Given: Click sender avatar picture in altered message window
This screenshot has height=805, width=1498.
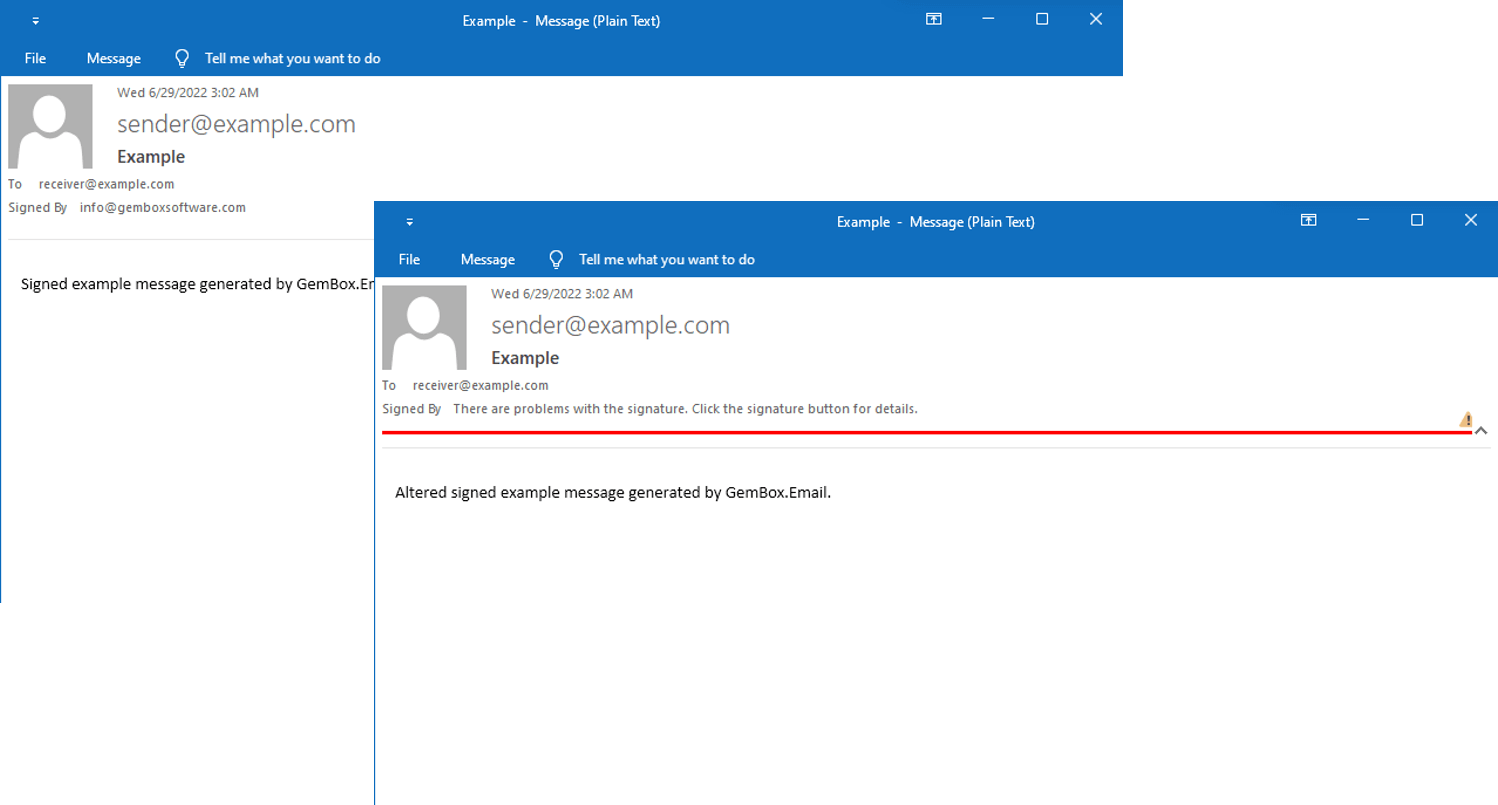Looking at the screenshot, I should coord(424,327).
